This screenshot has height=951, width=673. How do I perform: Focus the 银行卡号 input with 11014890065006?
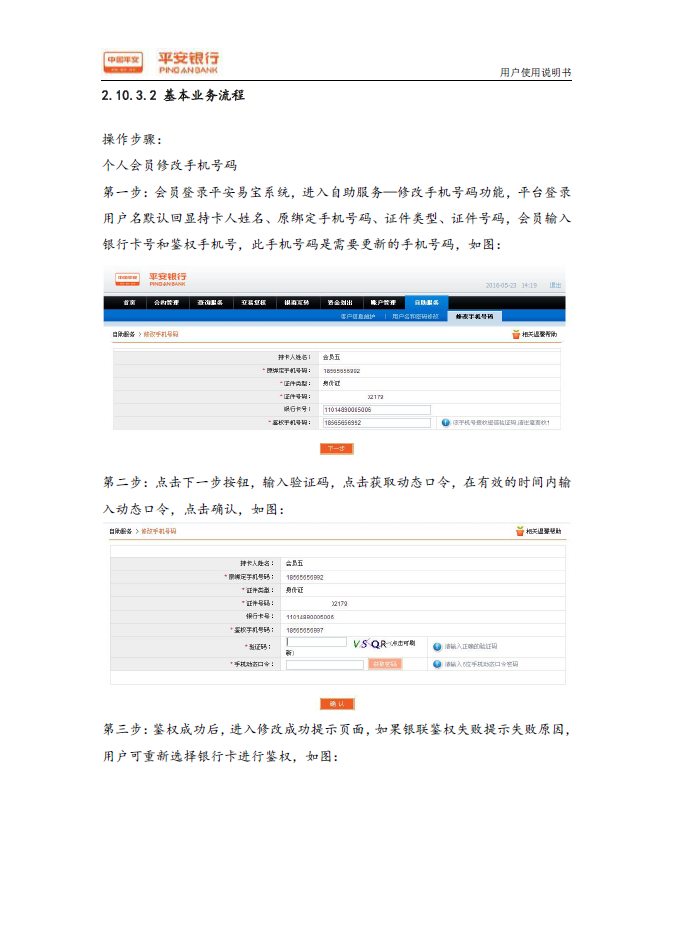(377, 410)
